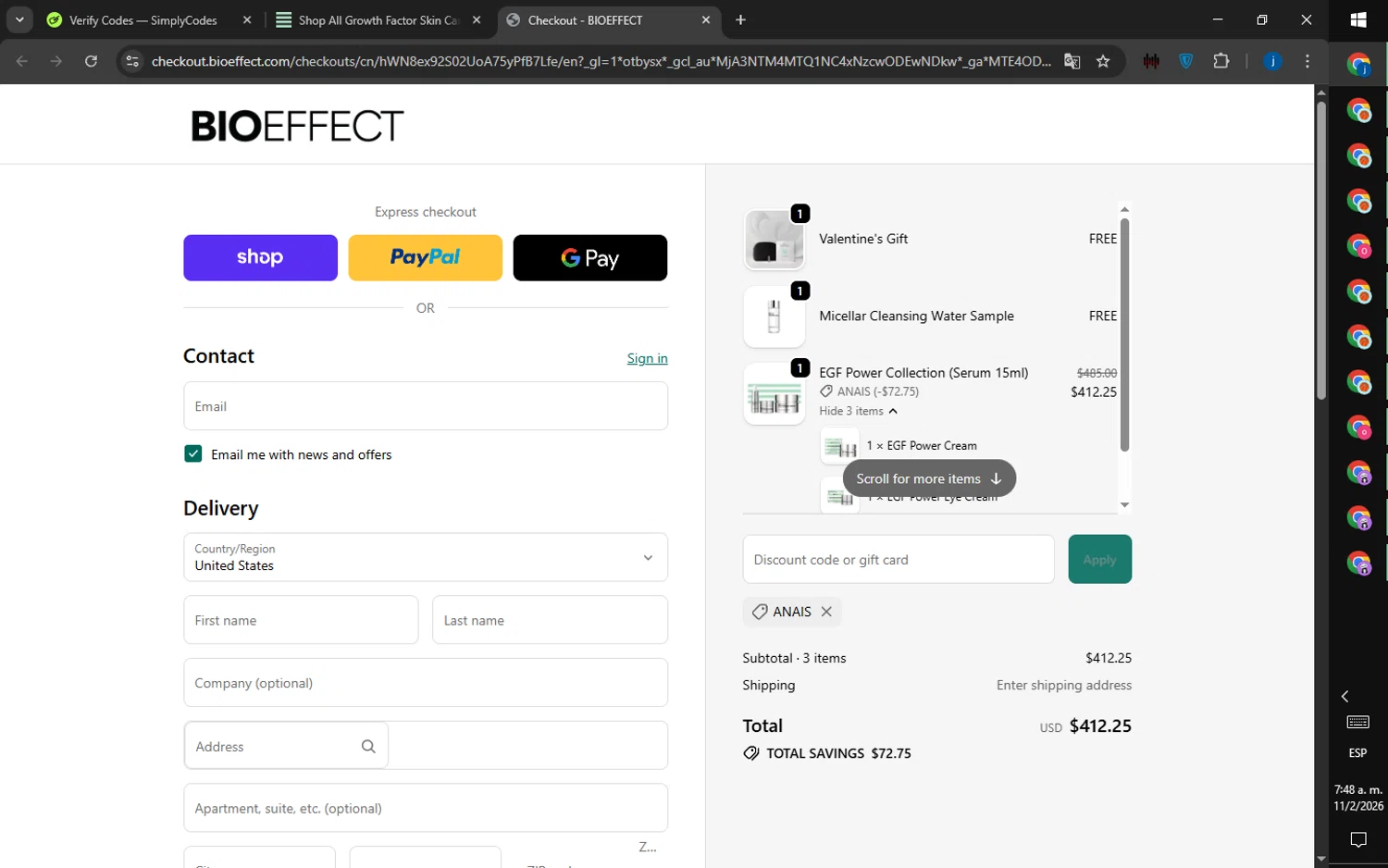Click the TOTAL SAVINGS tag icon
The width and height of the screenshot is (1388, 868).
coord(751,753)
